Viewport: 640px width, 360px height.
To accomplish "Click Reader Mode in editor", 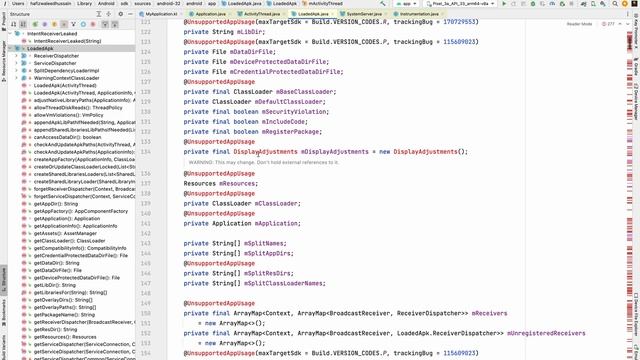I will click(x=579, y=24).
